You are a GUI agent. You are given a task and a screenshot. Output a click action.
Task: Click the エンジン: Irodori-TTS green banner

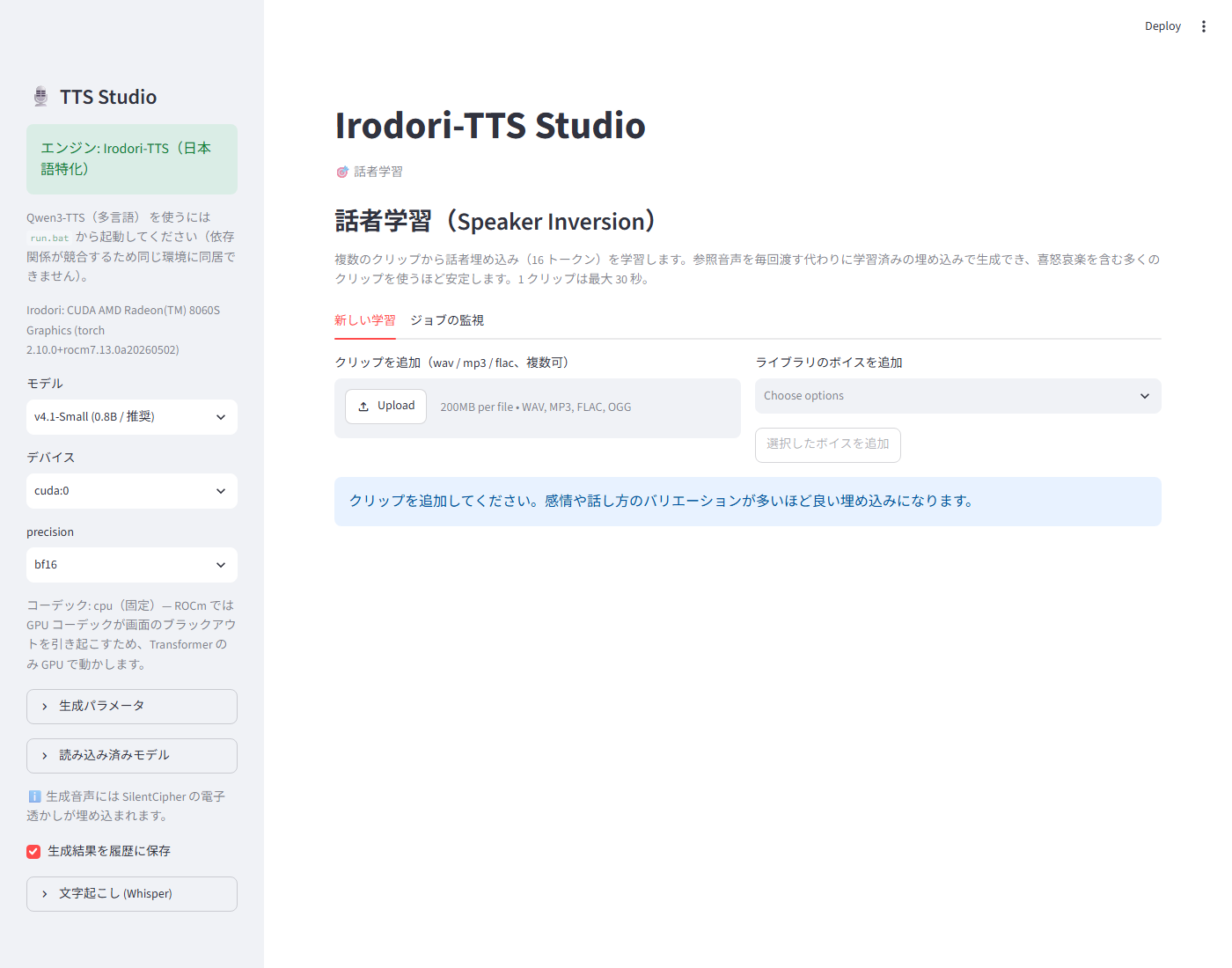(132, 159)
